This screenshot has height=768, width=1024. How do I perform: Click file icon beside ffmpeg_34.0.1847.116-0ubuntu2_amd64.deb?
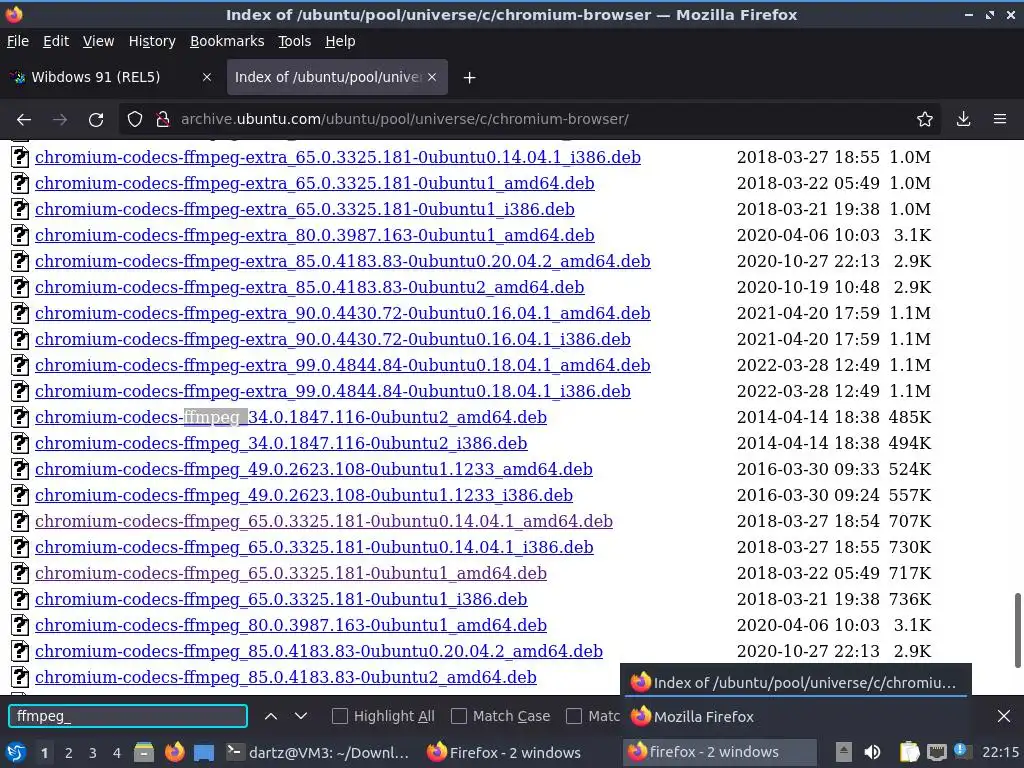(20, 417)
